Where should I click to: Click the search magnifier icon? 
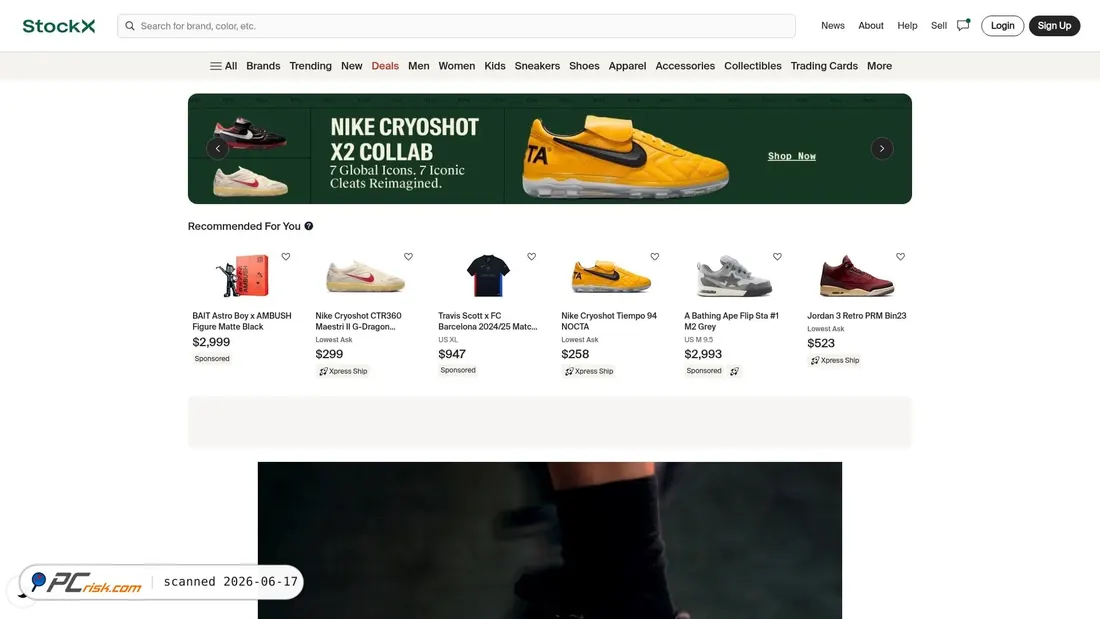(x=130, y=26)
